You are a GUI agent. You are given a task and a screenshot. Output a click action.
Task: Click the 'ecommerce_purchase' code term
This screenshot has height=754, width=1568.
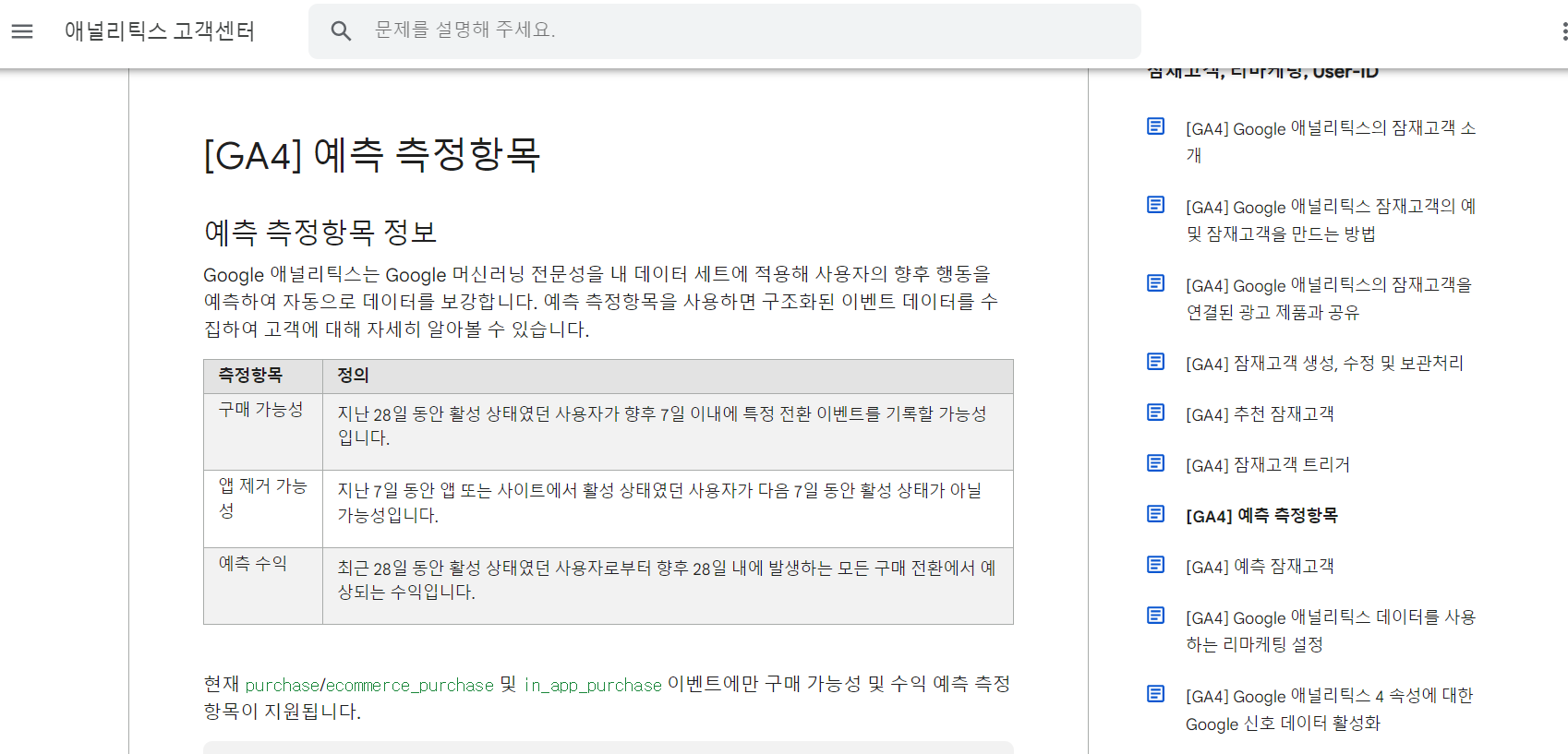tap(410, 686)
